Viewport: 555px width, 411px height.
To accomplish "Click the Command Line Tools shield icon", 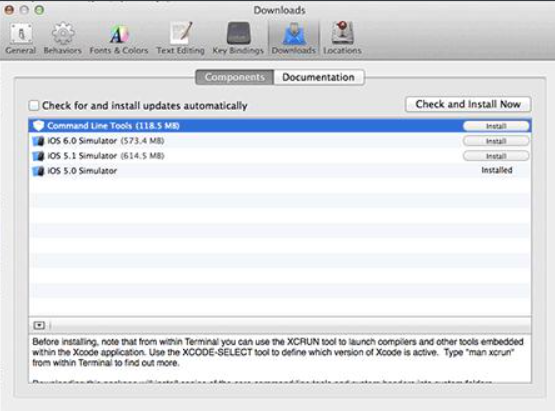I will pyautogui.click(x=38, y=126).
